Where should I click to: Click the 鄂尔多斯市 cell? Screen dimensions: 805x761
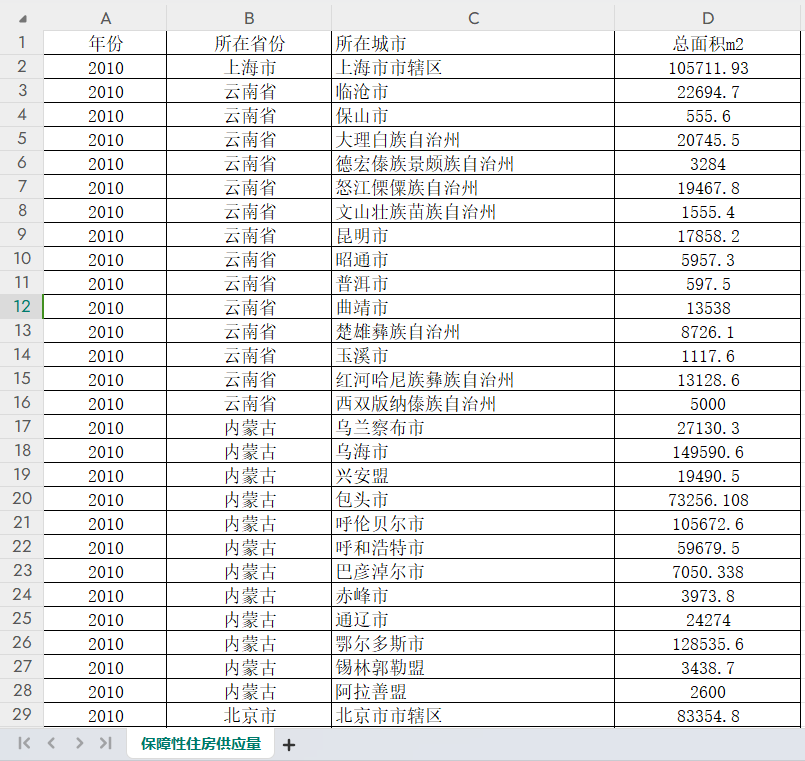[x=473, y=644]
